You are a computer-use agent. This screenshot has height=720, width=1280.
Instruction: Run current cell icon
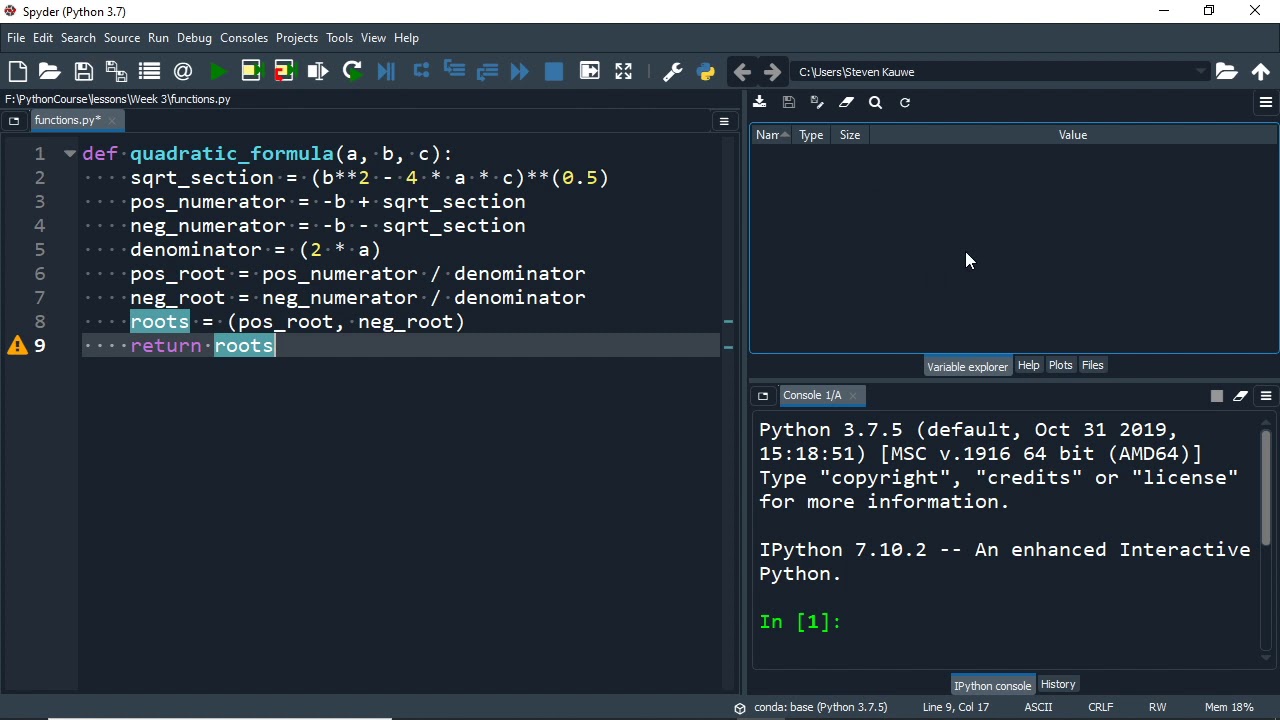click(x=251, y=72)
